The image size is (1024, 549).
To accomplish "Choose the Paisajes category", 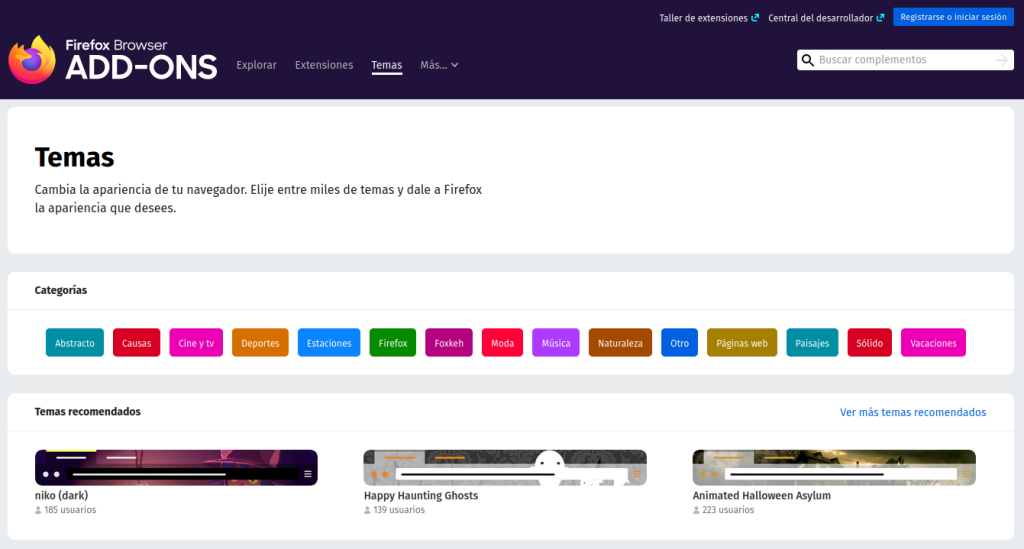I will click(x=812, y=343).
